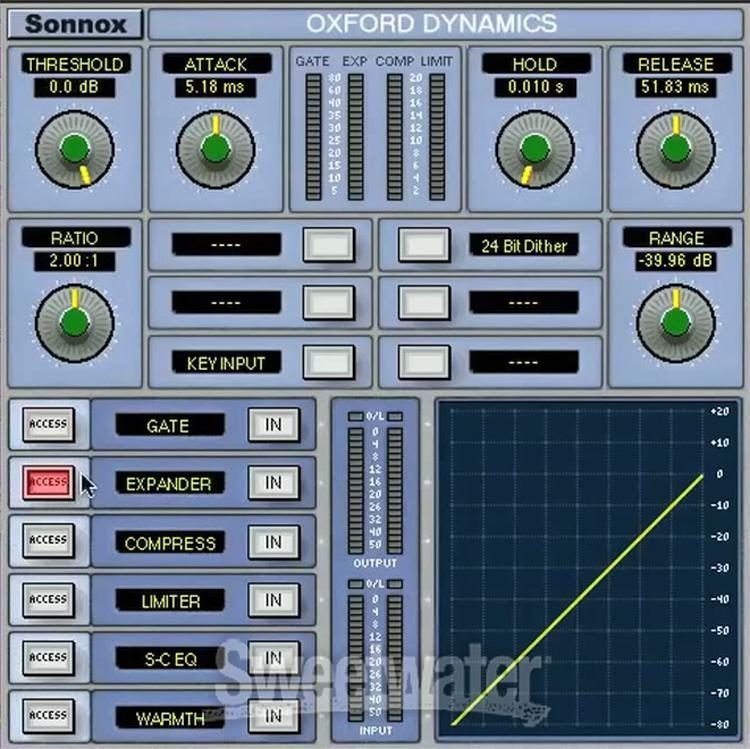
Task: Switch the Compress IN button
Action: coord(274,542)
